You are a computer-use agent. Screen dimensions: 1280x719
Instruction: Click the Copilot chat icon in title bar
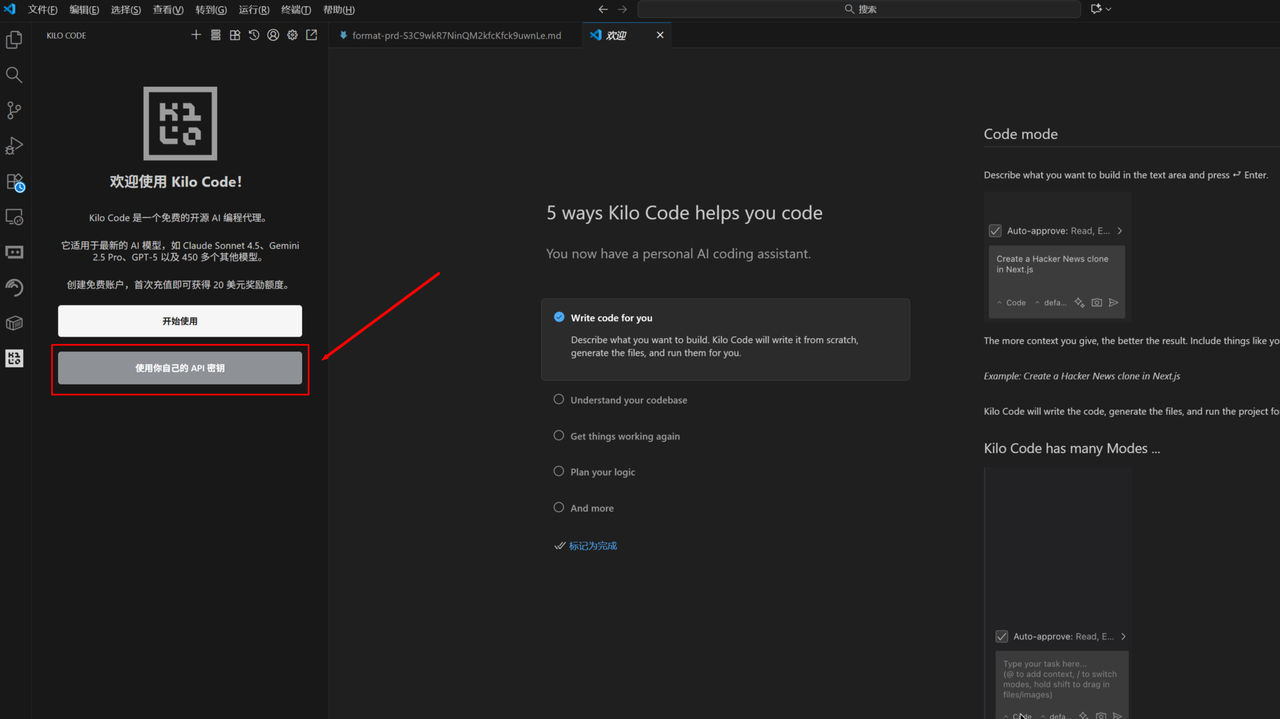point(1096,9)
